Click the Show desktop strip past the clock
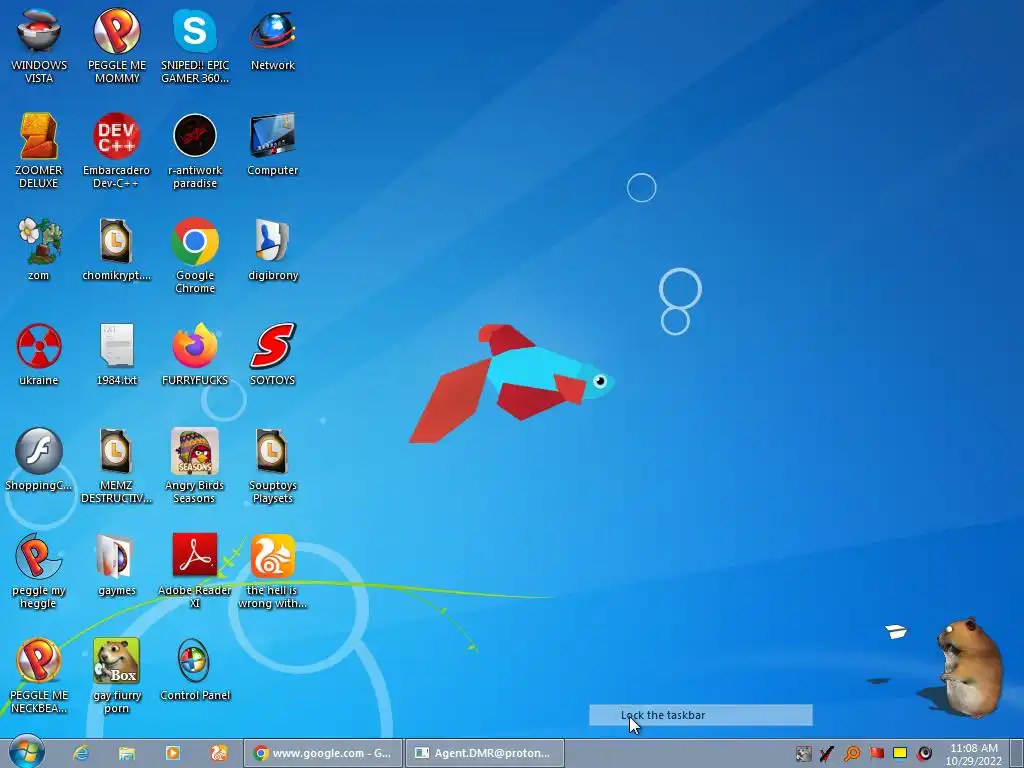This screenshot has height=768, width=1024. 1016,753
